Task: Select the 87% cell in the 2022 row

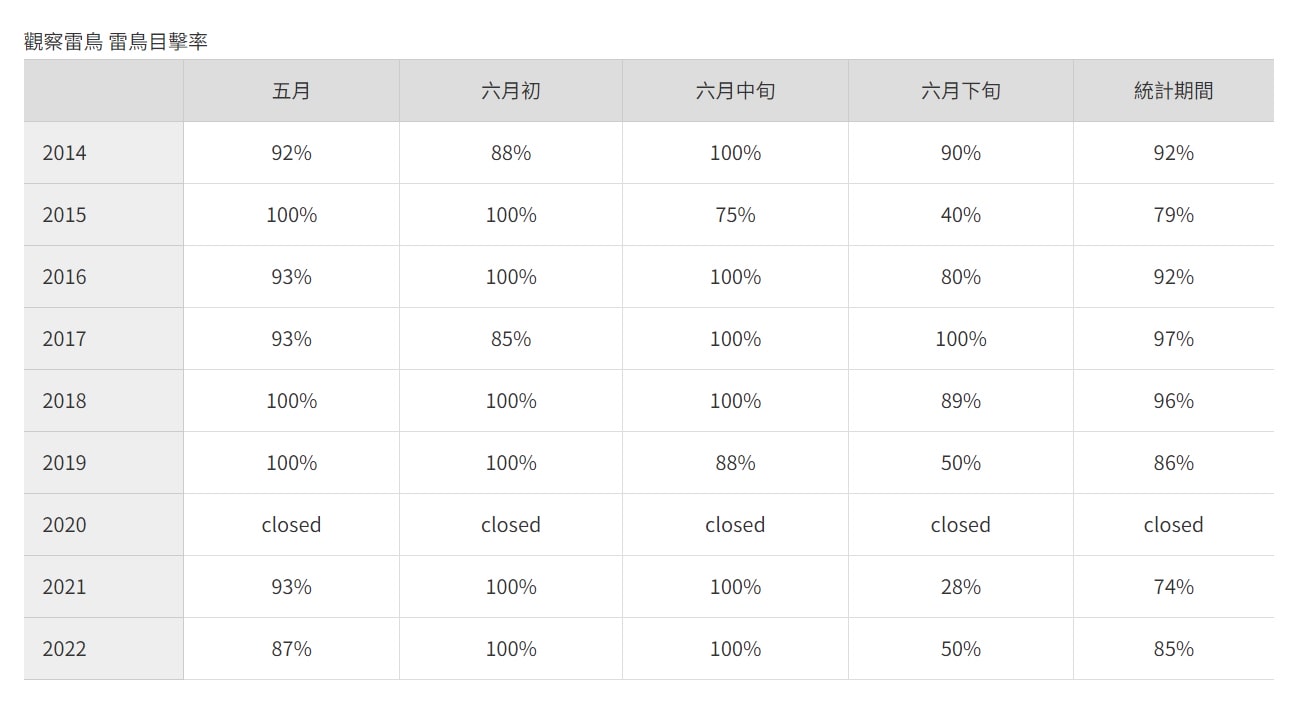Action: coord(291,649)
